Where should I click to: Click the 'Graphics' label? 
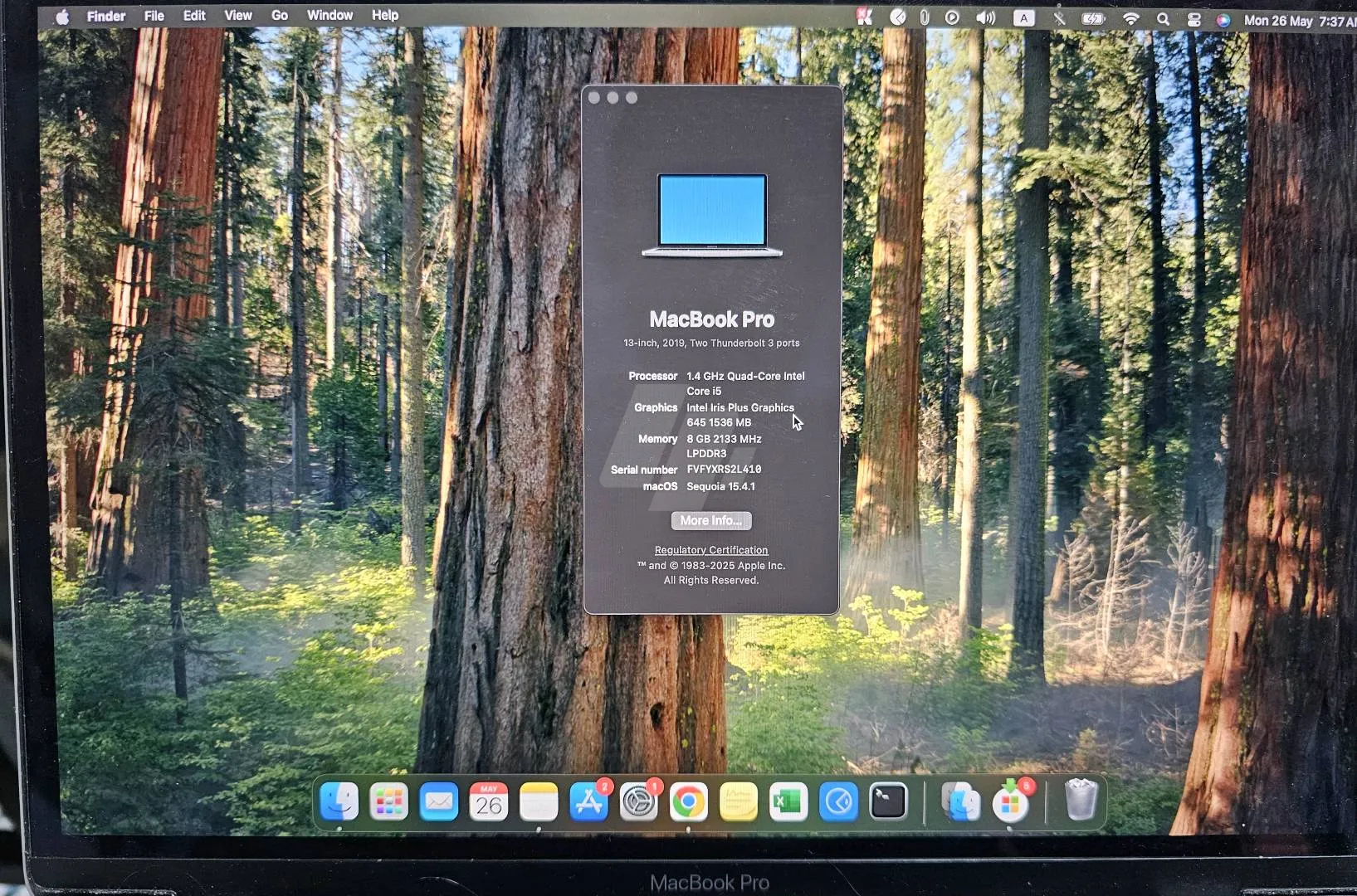(656, 407)
